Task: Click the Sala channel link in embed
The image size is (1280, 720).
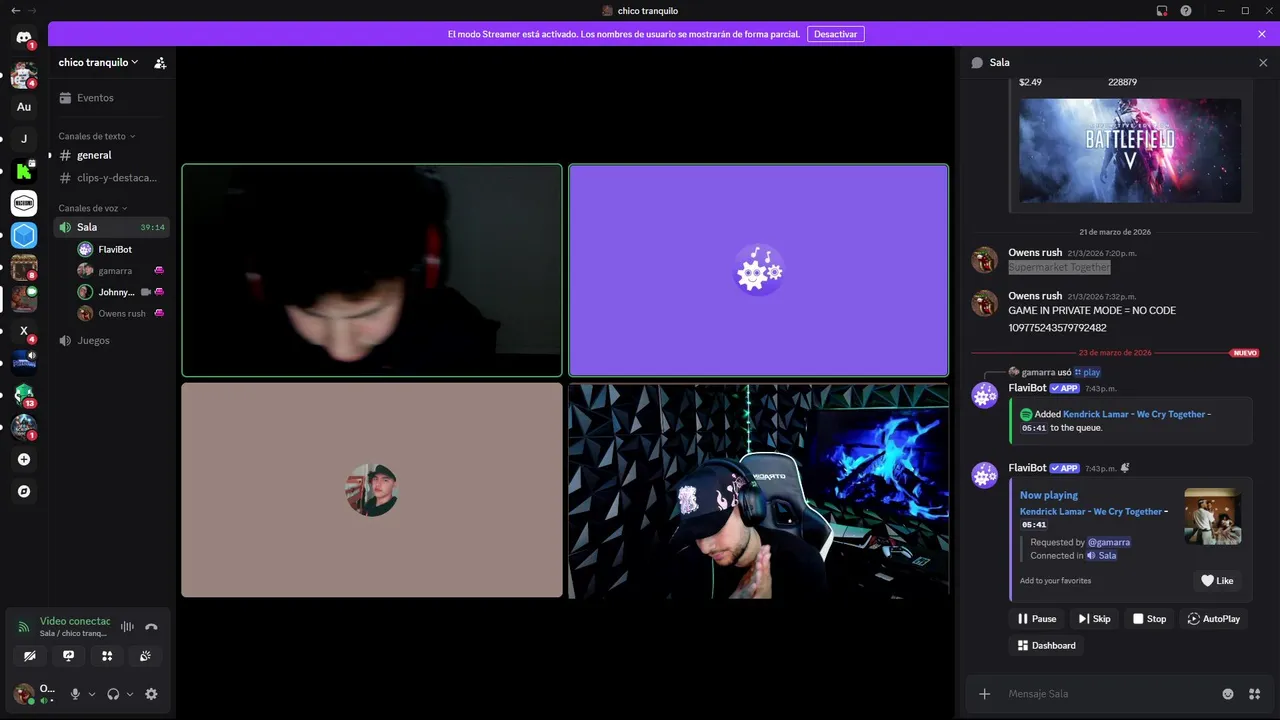Action: [x=1101, y=555]
